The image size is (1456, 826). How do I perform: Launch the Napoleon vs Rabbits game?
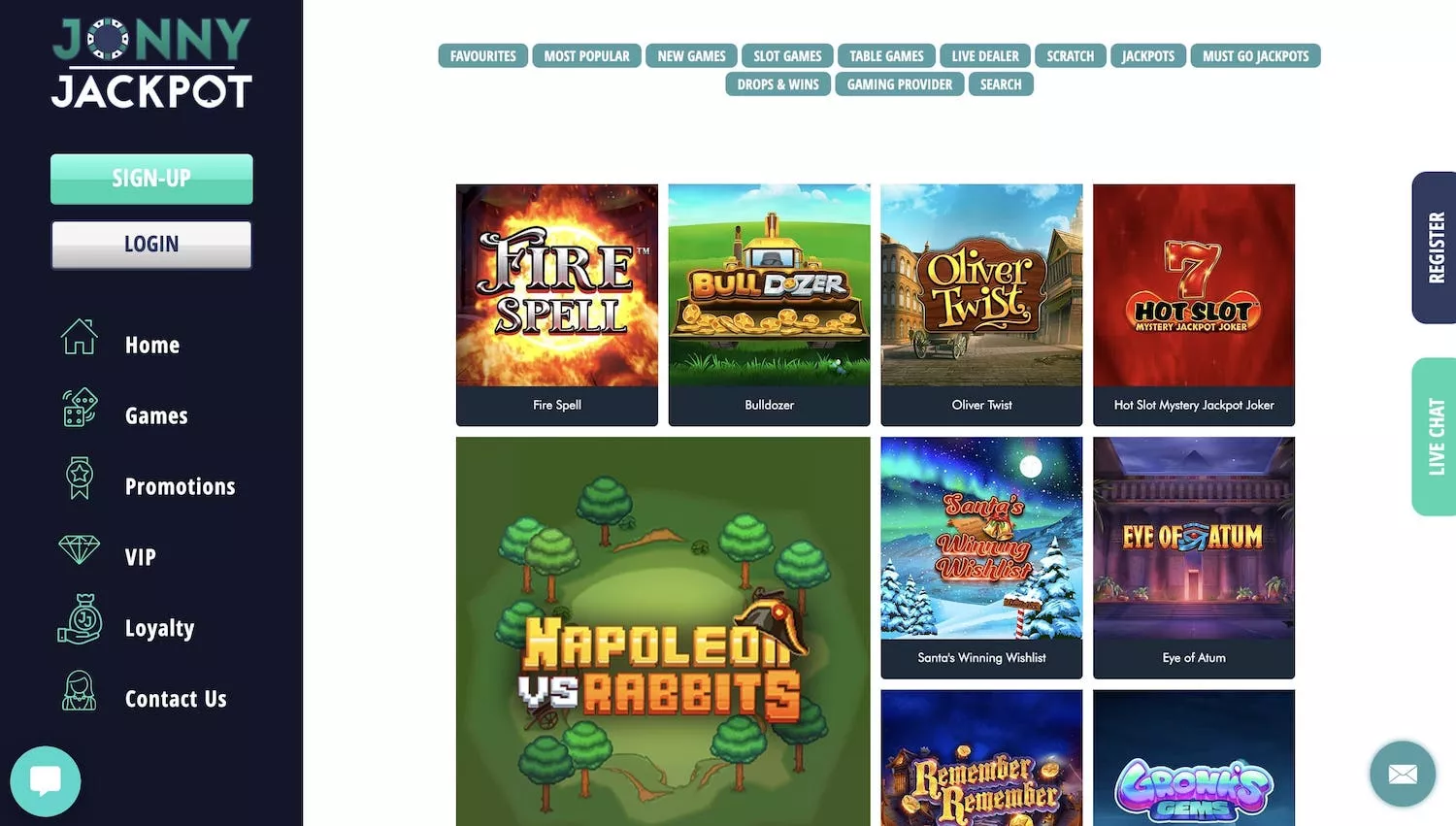(x=663, y=631)
